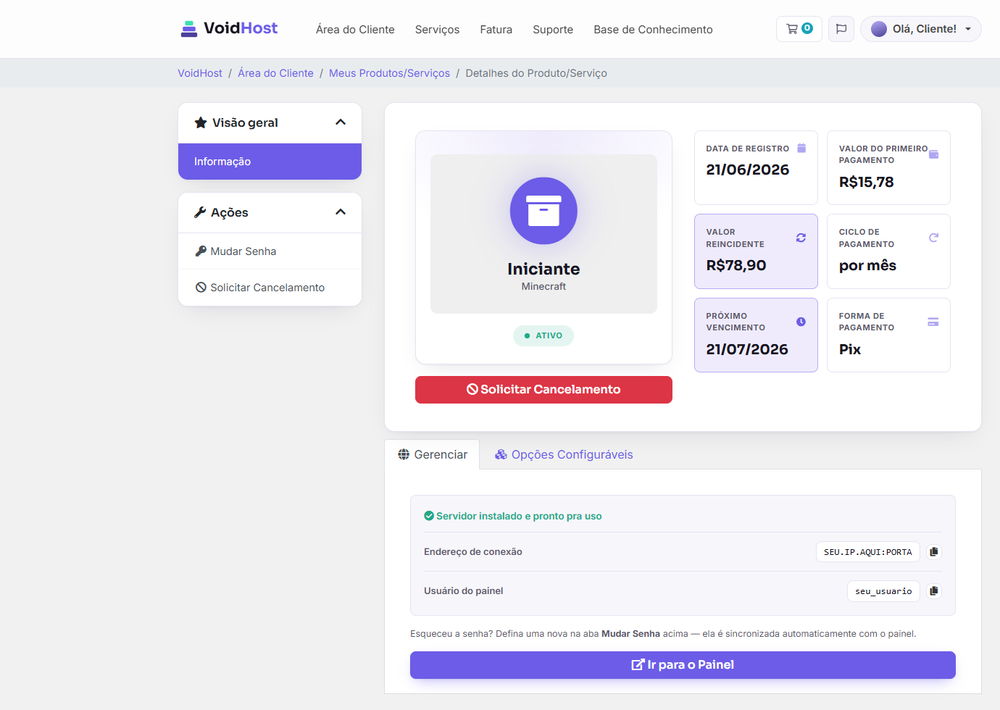Screen dimensions: 1000x710
Task: Click the VoidHost logo
Action: (x=229, y=29)
